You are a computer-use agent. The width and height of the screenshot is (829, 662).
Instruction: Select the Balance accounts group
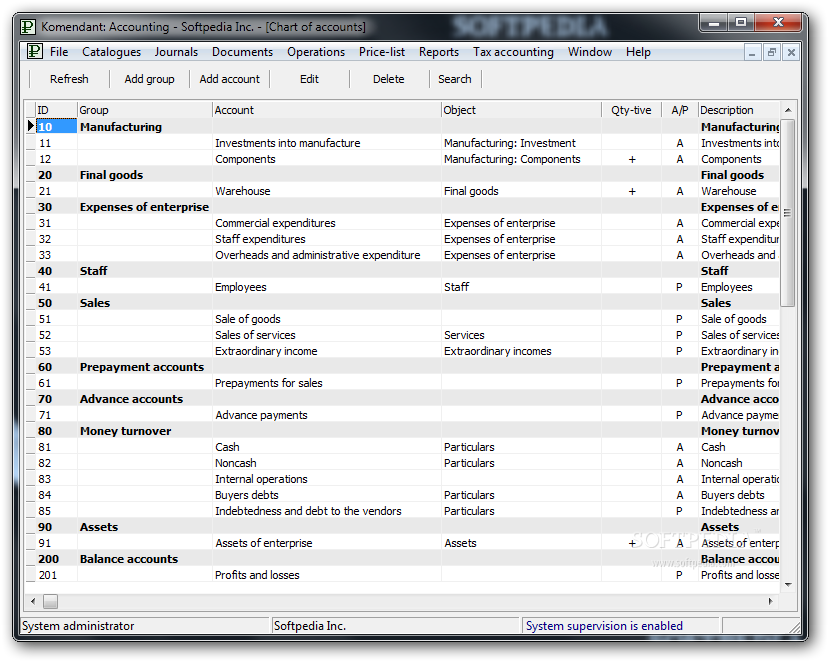402,559
